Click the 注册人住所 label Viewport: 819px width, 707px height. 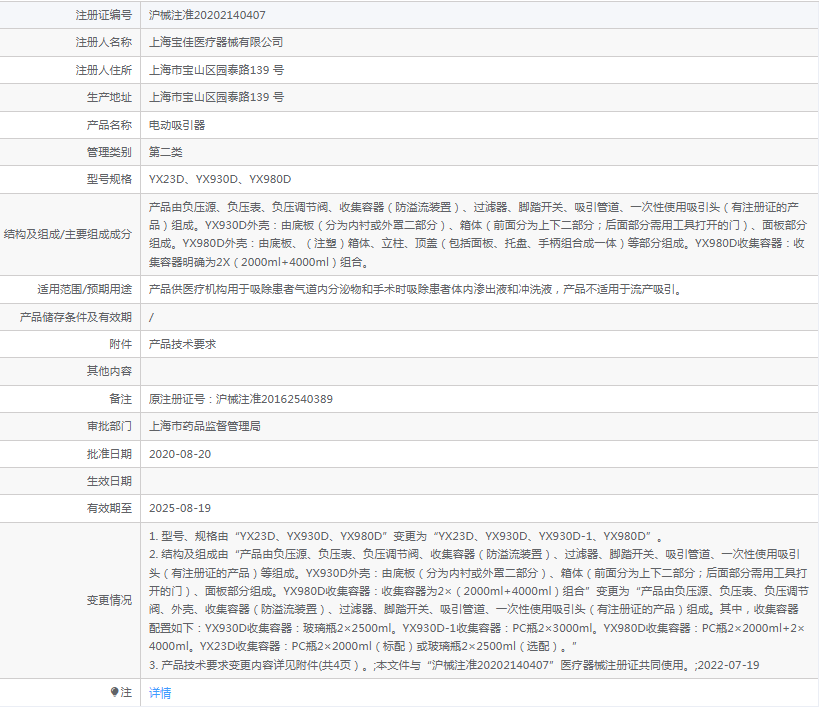point(103,70)
